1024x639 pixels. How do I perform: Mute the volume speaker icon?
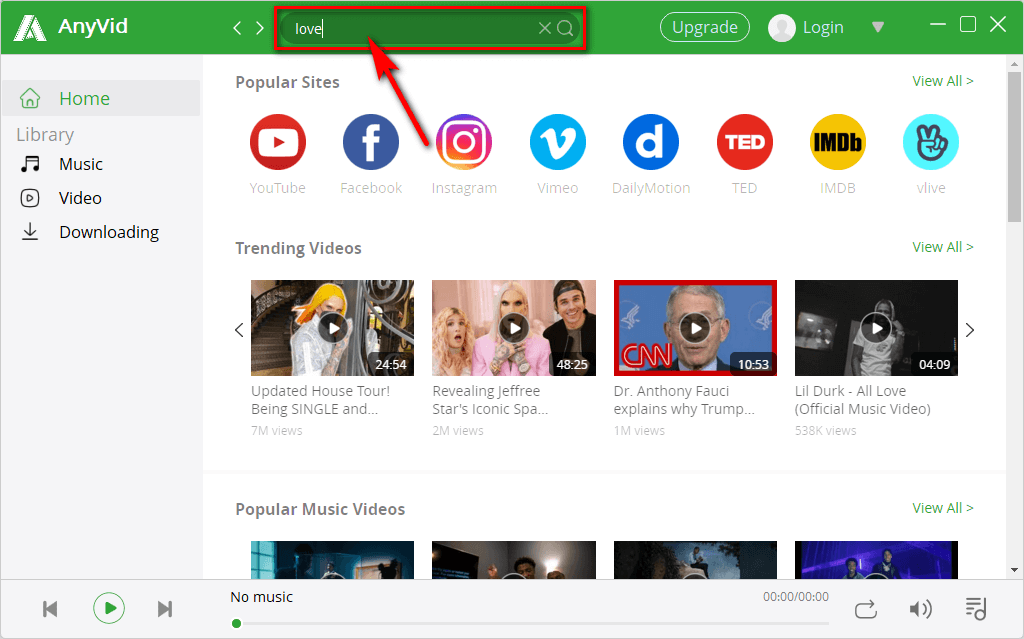[x=921, y=609]
